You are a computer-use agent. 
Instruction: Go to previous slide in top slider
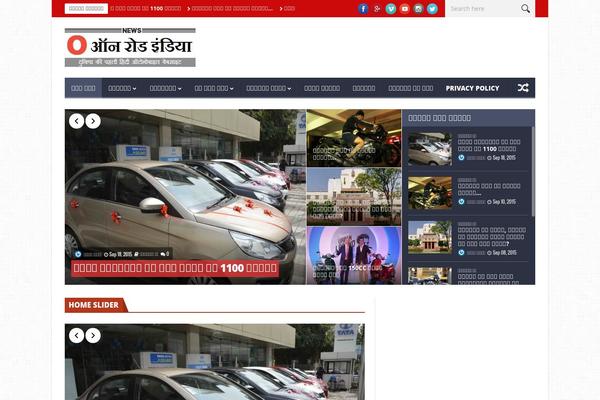[77, 121]
